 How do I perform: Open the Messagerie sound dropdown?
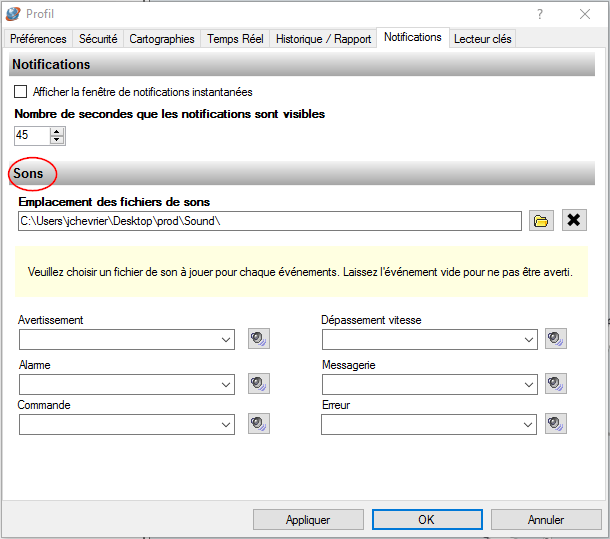pos(529,384)
